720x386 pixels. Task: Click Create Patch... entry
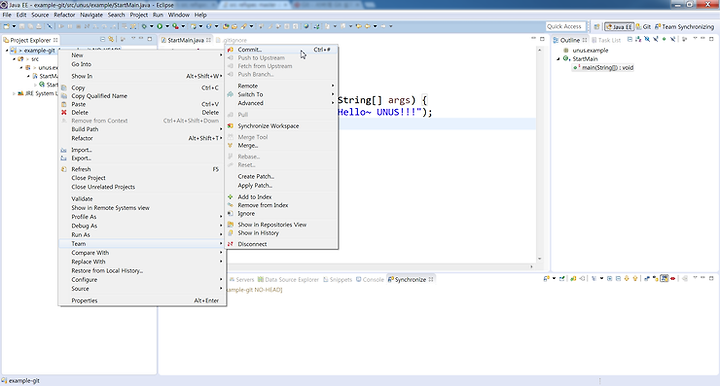coord(281,176)
